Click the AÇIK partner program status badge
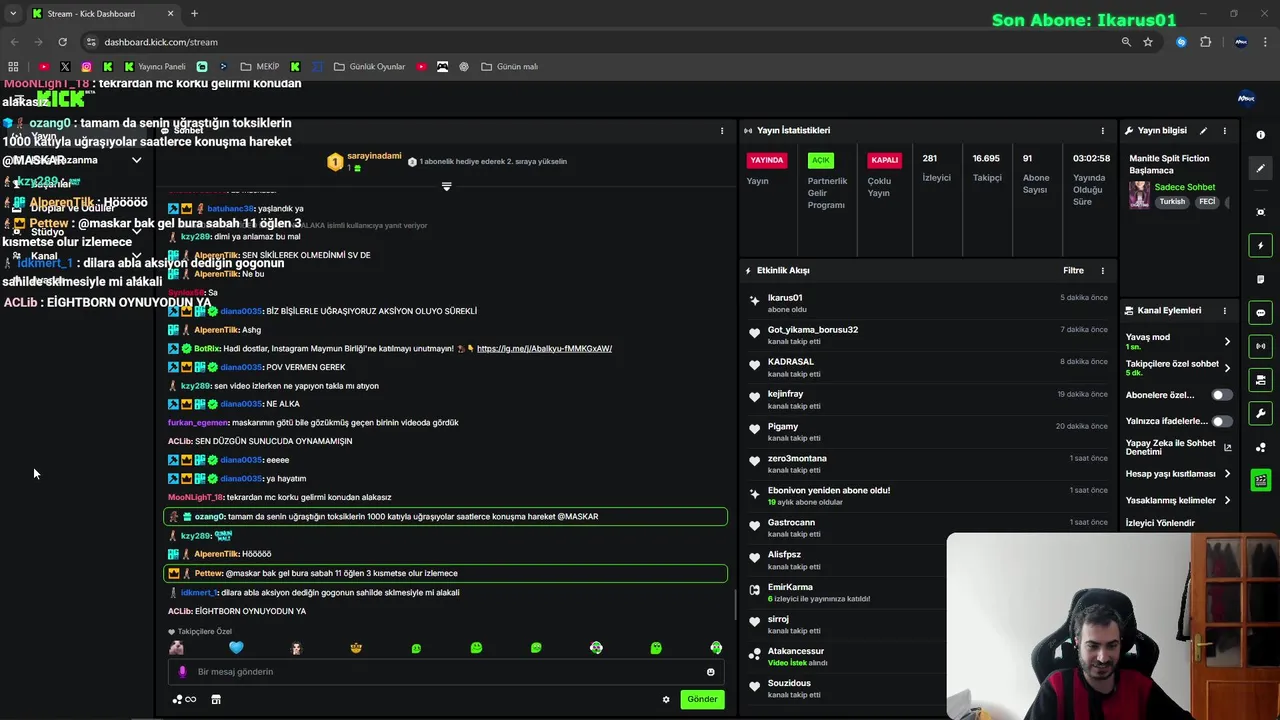Image resolution: width=1280 pixels, height=720 pixels. 821,160
